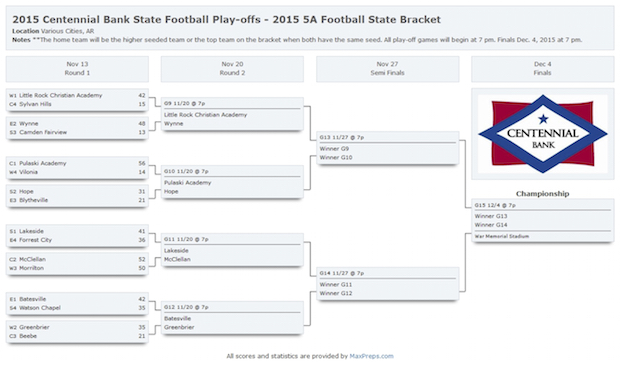Click the Nov 13 Round 1 column header

pos(77,69)
